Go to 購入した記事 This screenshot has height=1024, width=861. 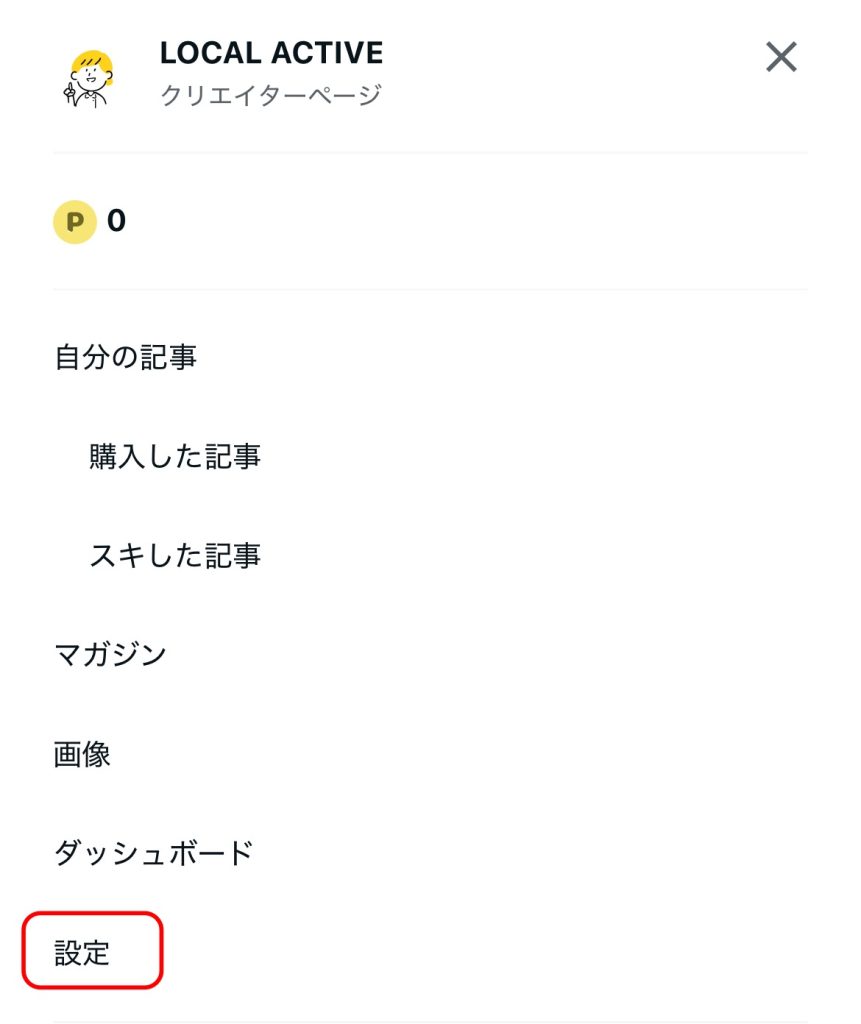(x=175, y=456)
